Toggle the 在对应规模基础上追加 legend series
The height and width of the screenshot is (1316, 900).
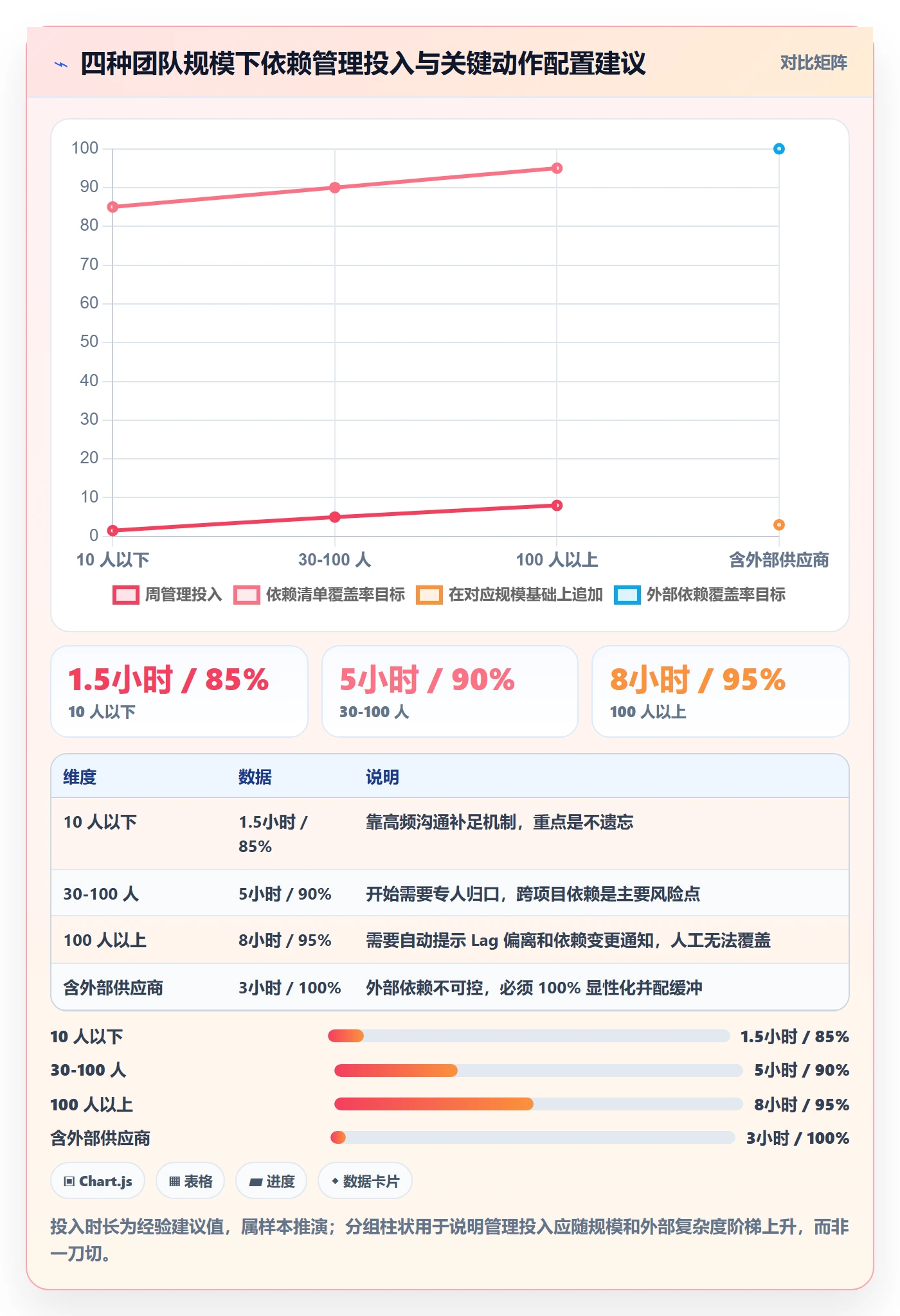pos(510,594)
